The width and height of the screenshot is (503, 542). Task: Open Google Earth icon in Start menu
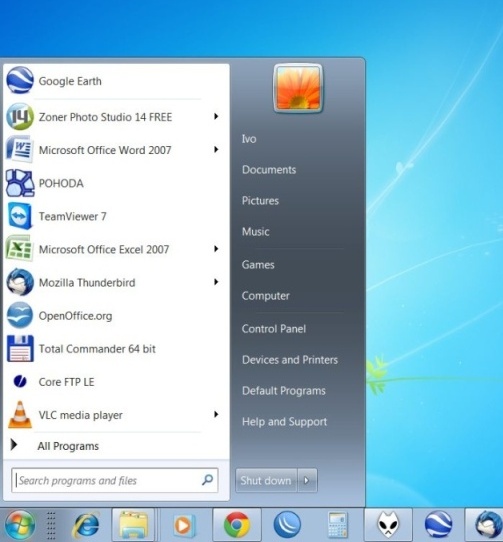[x=20, y=81]
